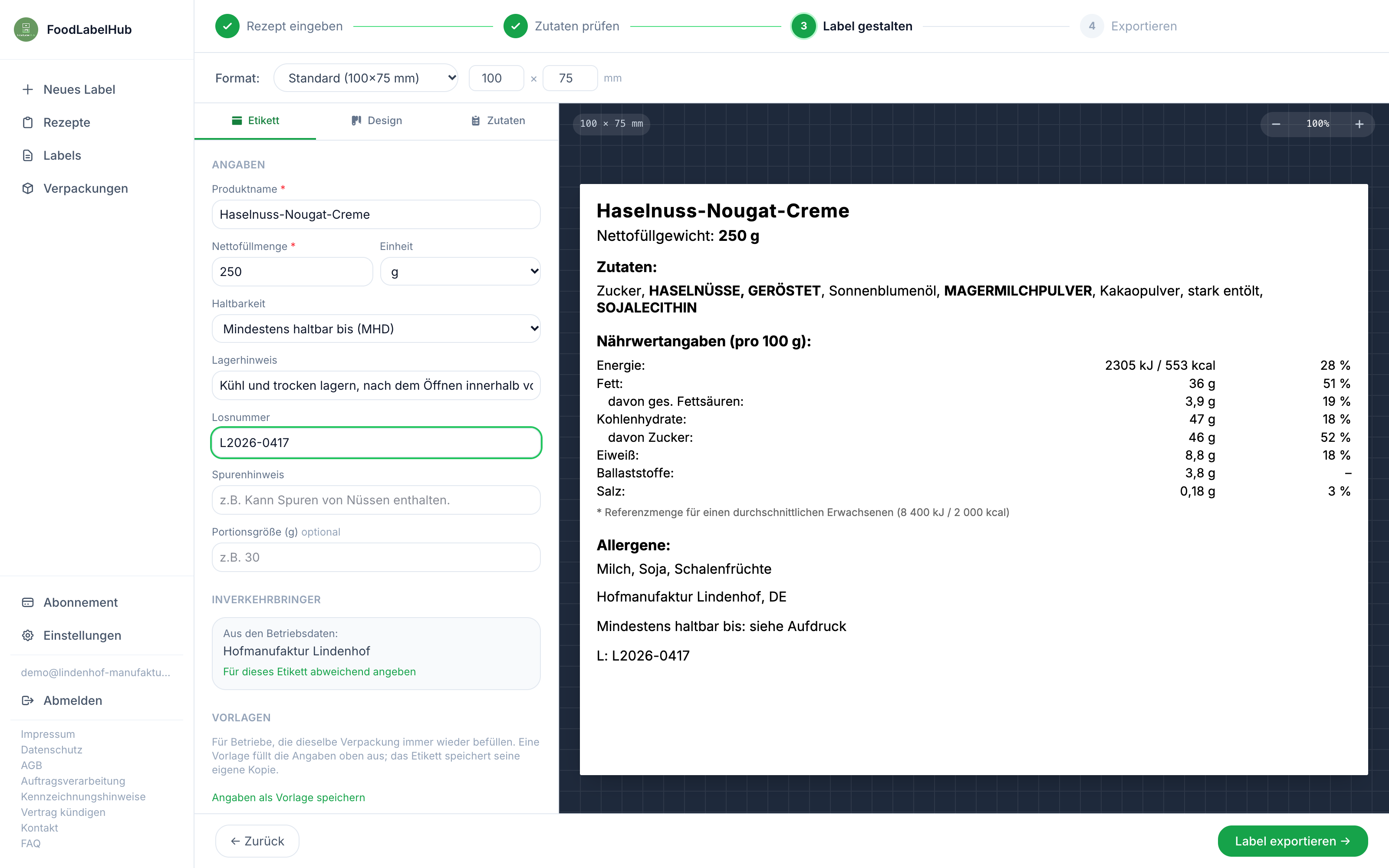
Task: Click the Portionsgröße input field
Action: [376, 557]
